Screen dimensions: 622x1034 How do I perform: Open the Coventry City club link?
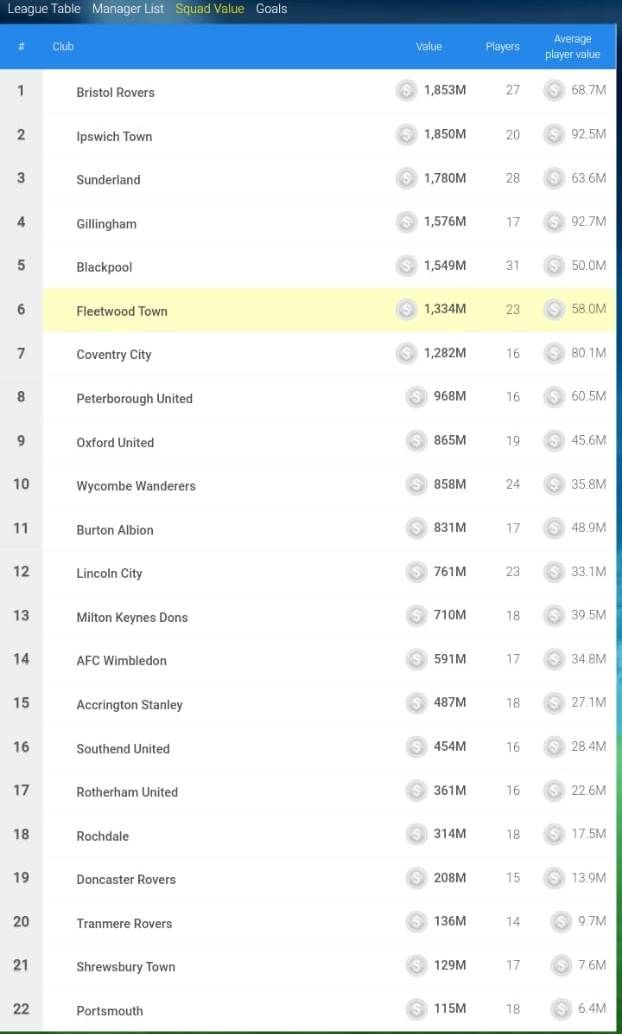coord(113,354)
